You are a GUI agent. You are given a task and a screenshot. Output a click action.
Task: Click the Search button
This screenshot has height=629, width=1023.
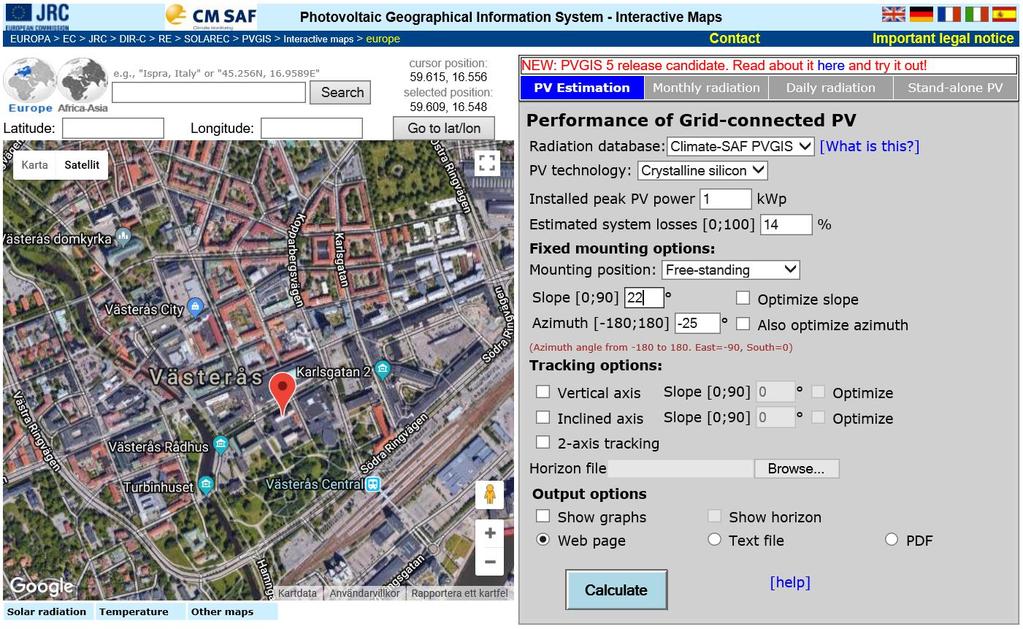pyautogui.click(x=342, y=92)
